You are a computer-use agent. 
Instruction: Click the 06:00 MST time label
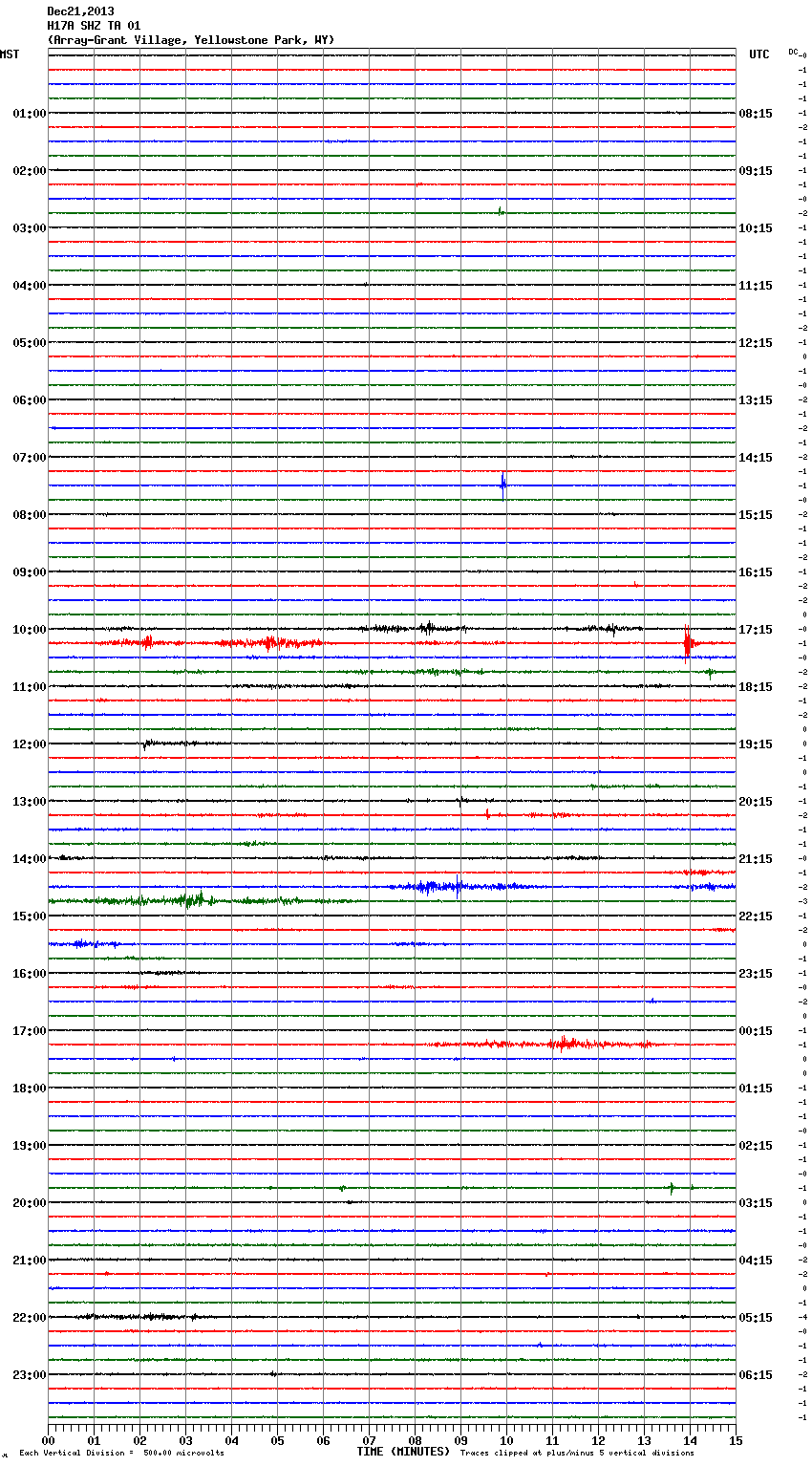(30, 400)
